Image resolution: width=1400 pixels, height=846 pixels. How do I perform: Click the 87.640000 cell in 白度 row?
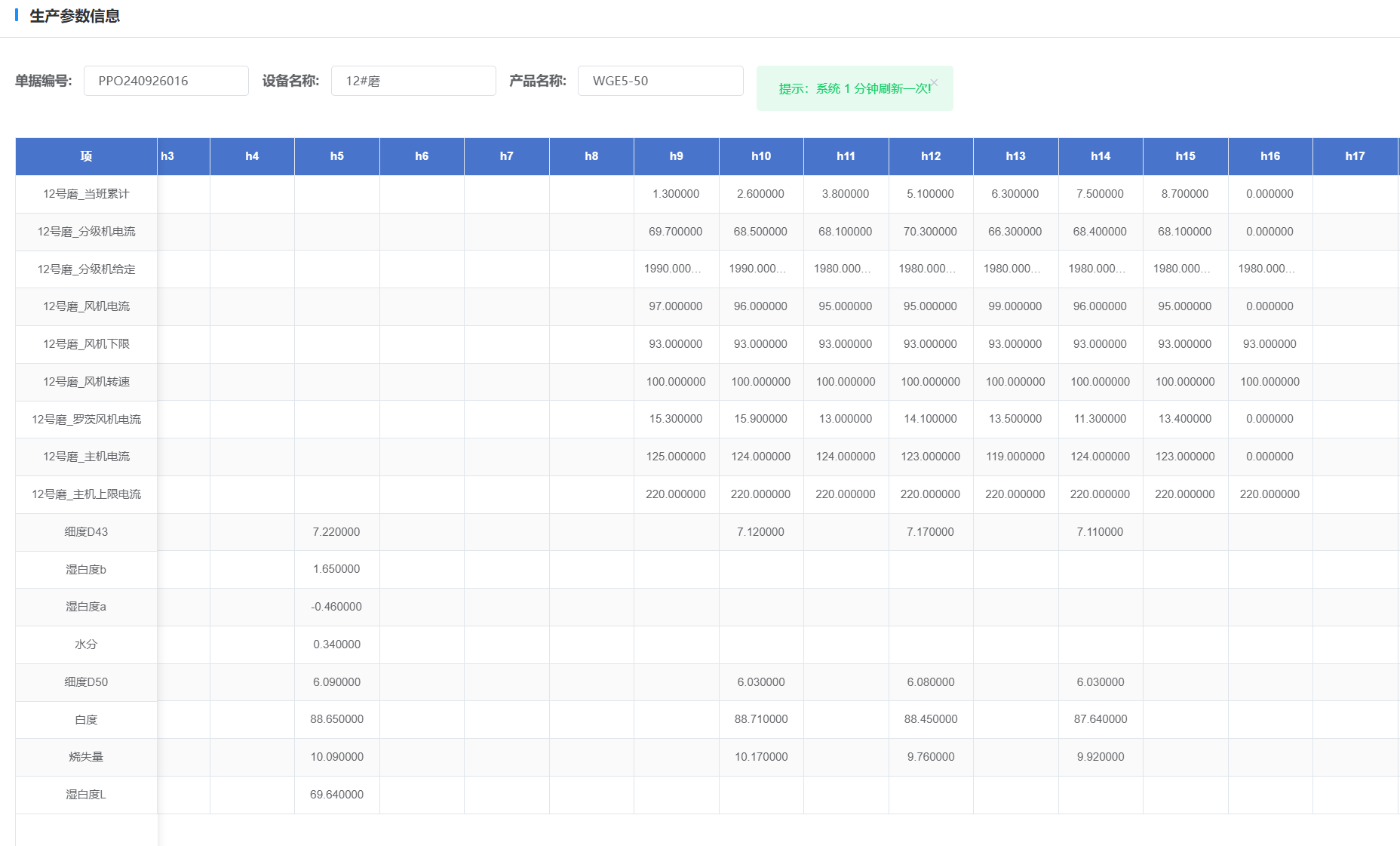[x=1100, y=719]
